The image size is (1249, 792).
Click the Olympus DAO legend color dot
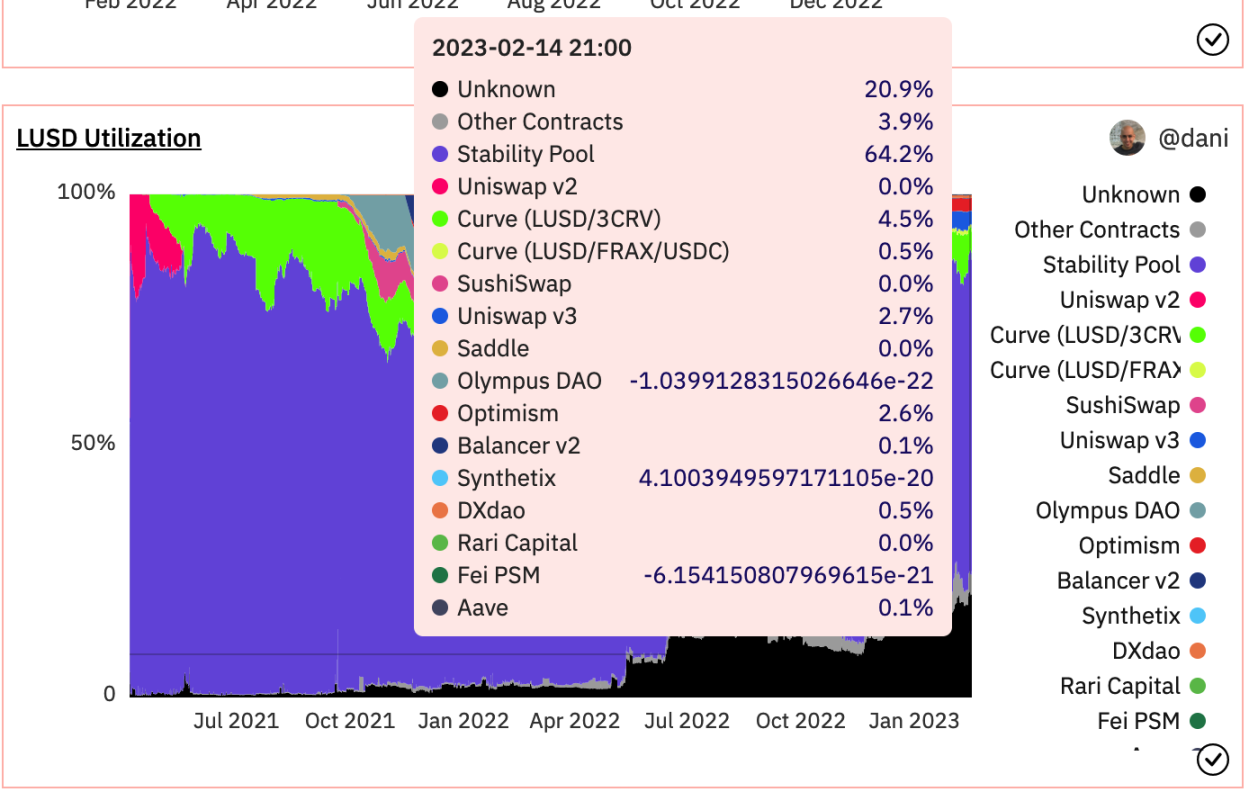(x=1197, y=511)
